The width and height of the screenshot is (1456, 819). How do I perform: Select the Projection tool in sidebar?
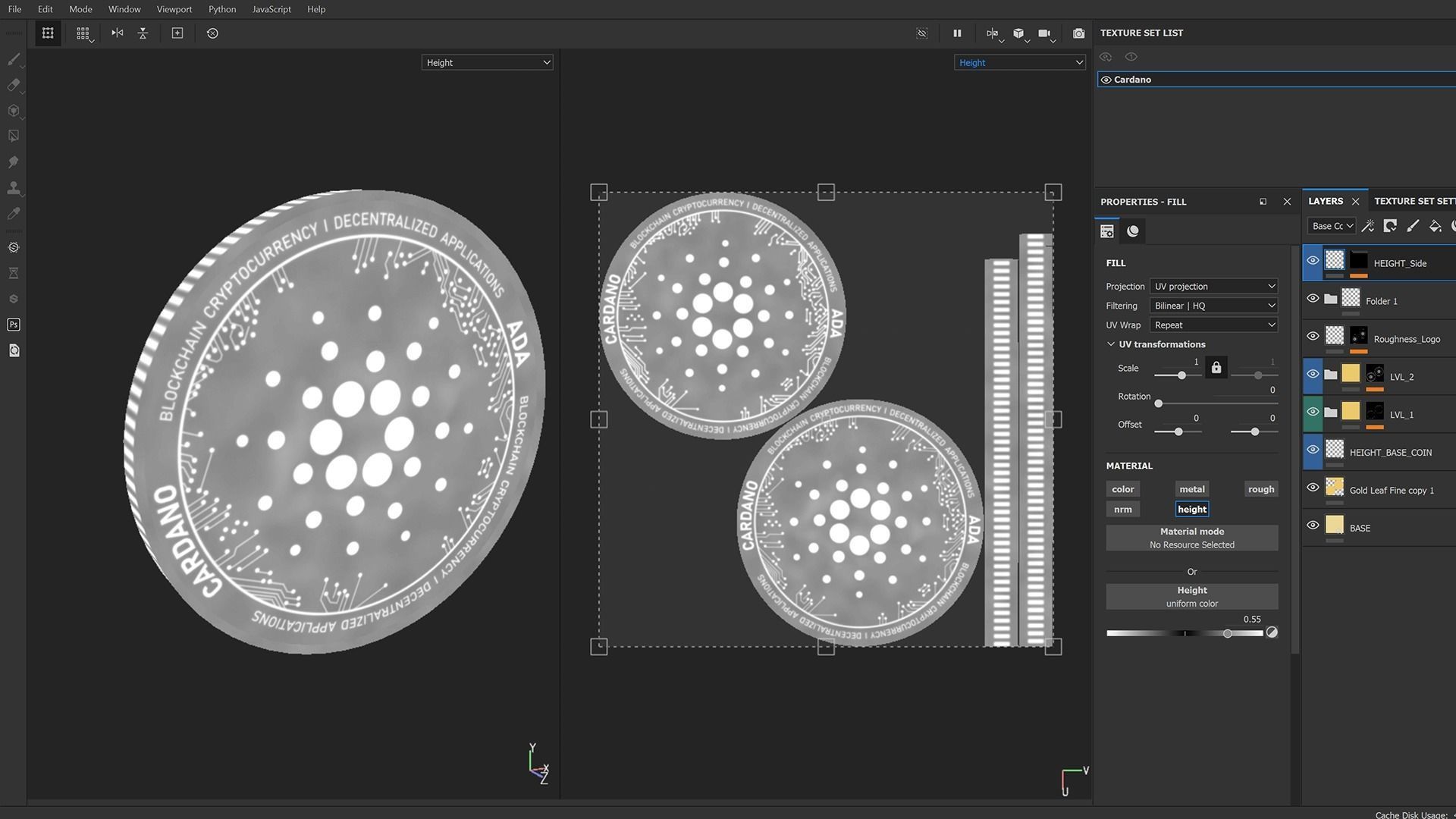[x=14, y=111]
